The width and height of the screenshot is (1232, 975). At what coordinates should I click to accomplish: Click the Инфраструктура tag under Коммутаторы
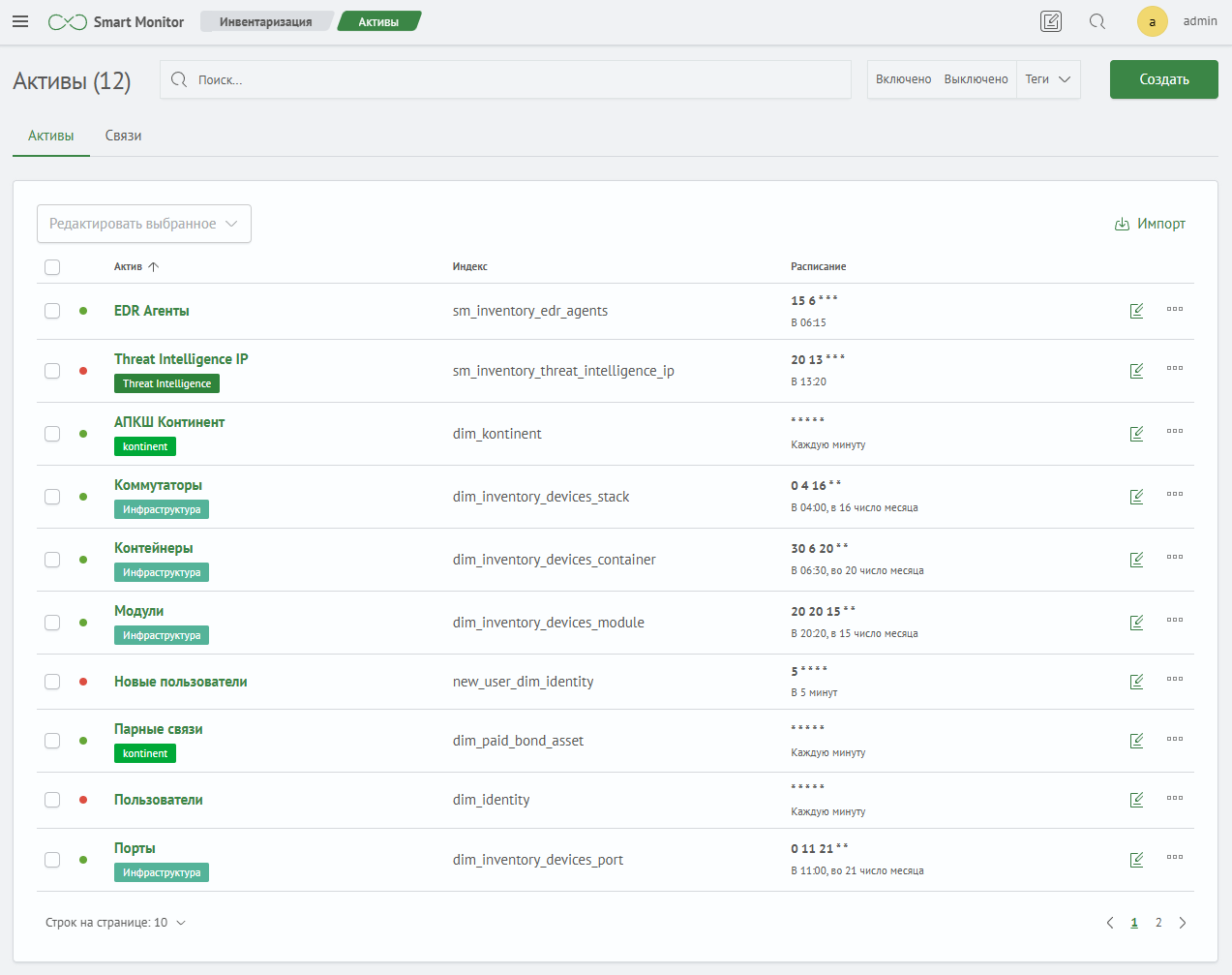162,509
